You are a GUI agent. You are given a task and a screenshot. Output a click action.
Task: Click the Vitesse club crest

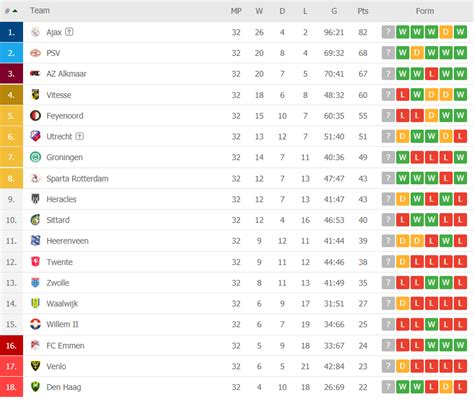pos(35,95)
